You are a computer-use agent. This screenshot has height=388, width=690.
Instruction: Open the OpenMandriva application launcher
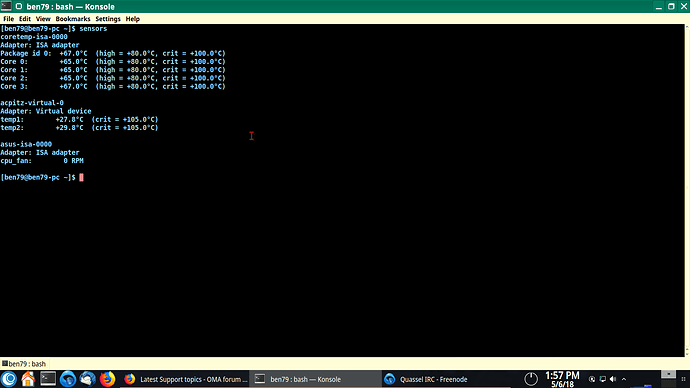click(x=9, y=379)
